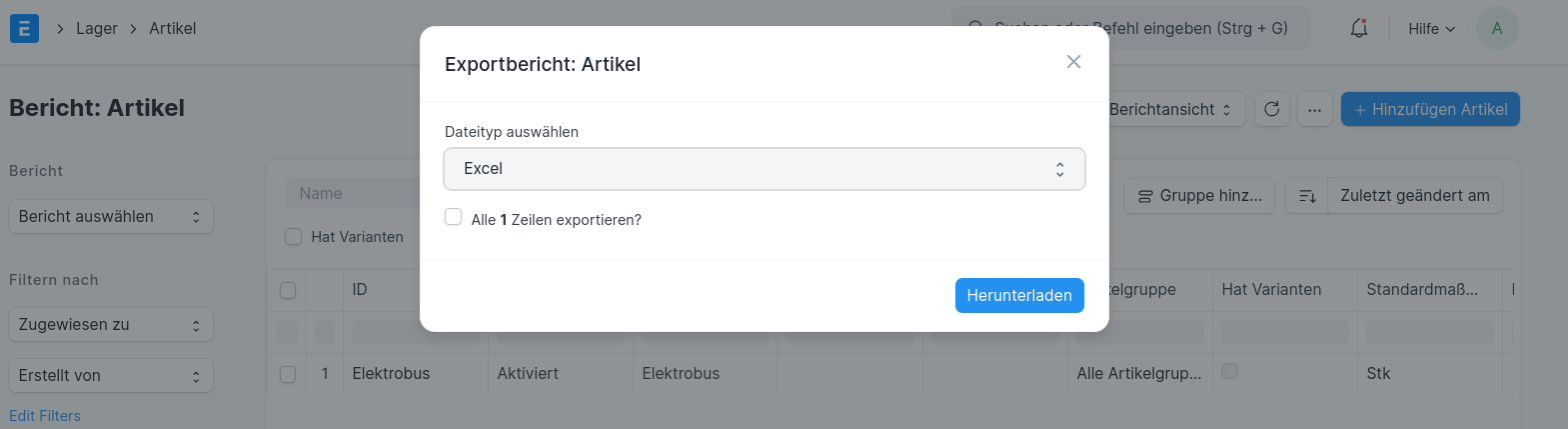The image size is (1568, 429).
Task: Expand the Erstellt von filter dropdown
Action: (x=111, y=375)
